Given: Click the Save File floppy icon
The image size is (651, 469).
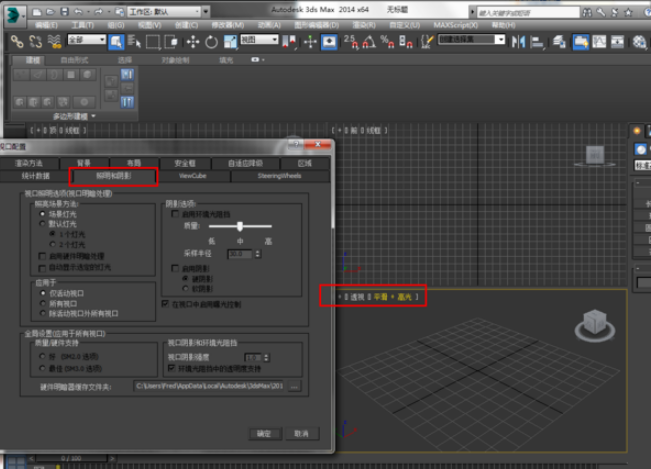Looking at the screenshot, I should pyautogui.click(x=64, y=12).
